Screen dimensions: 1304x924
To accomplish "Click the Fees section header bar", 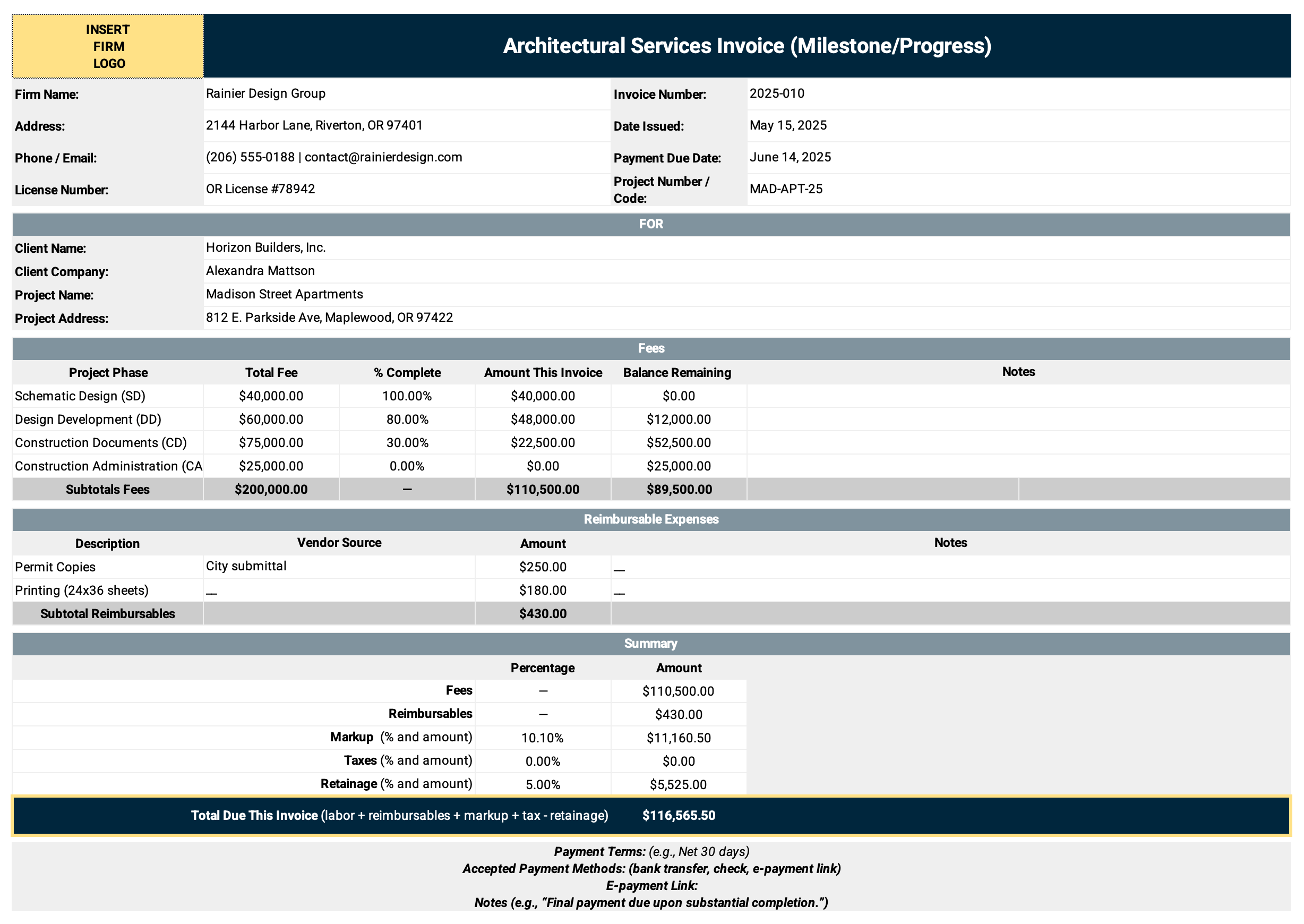I will click(x=652, y=348).
